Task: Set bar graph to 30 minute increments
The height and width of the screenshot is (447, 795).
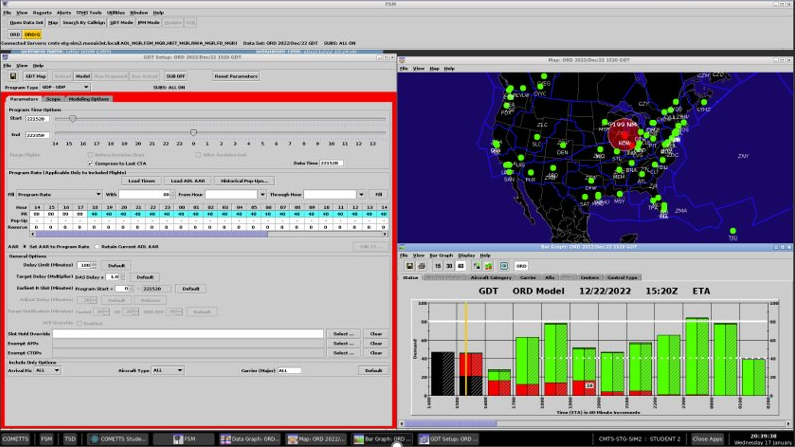Action: [x=449, y=266]
